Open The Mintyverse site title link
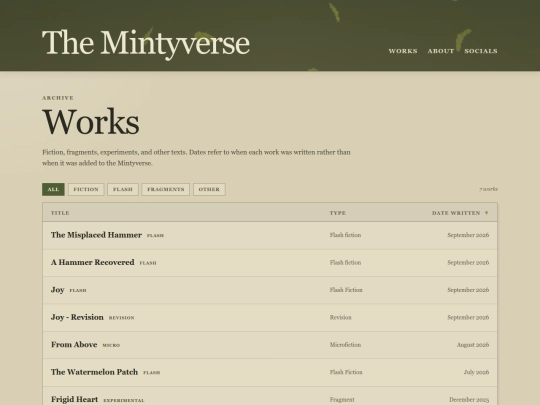Screen dimensions: 540x405 (x=146, y=44)
